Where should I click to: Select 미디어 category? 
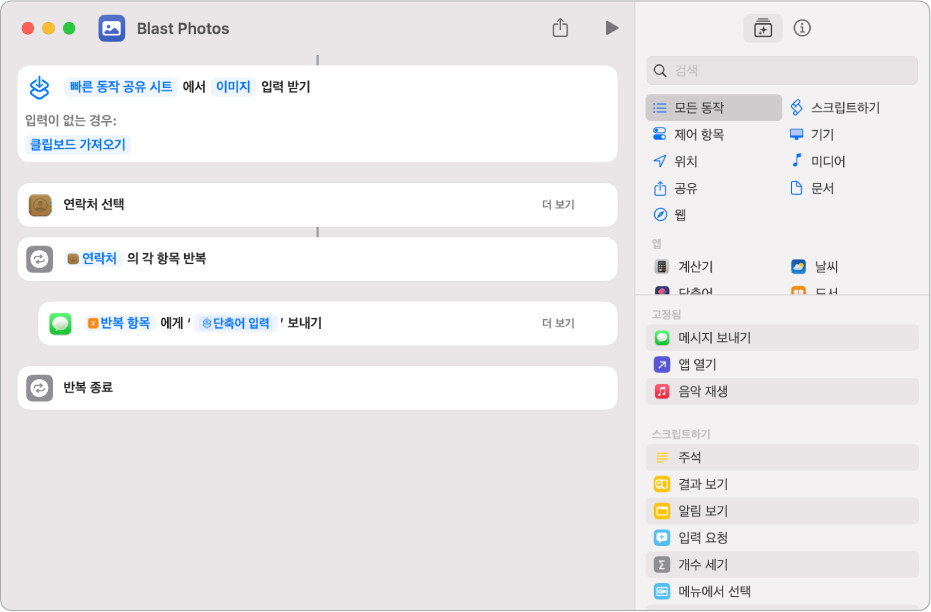[818, 161]
